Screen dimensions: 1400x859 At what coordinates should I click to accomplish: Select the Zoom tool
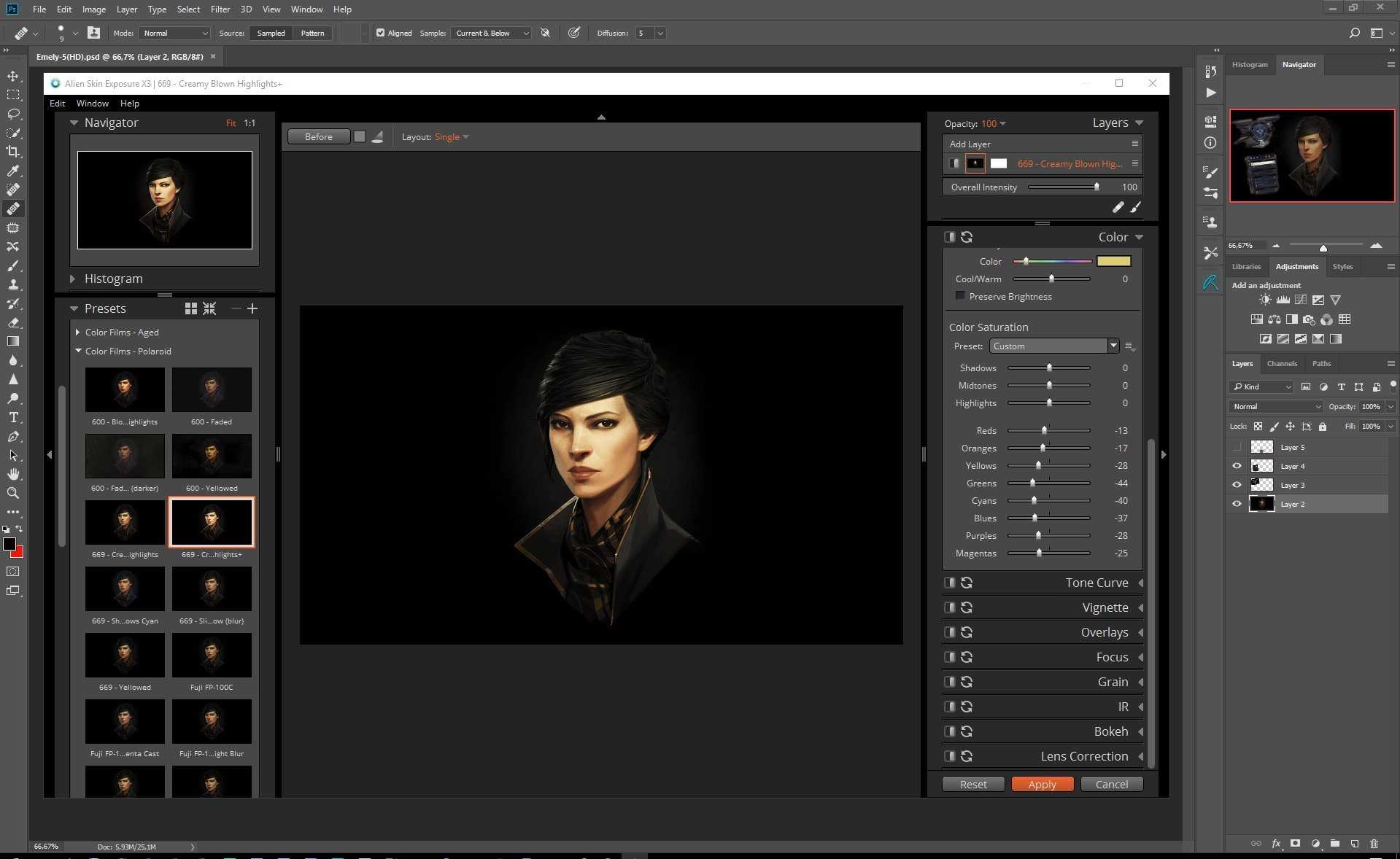(x=13, y=493)
